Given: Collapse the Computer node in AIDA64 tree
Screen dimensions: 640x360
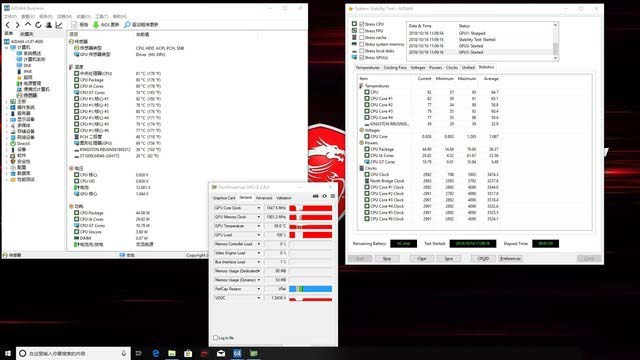Looking at the screenshot, I should (x=7, y=48).
